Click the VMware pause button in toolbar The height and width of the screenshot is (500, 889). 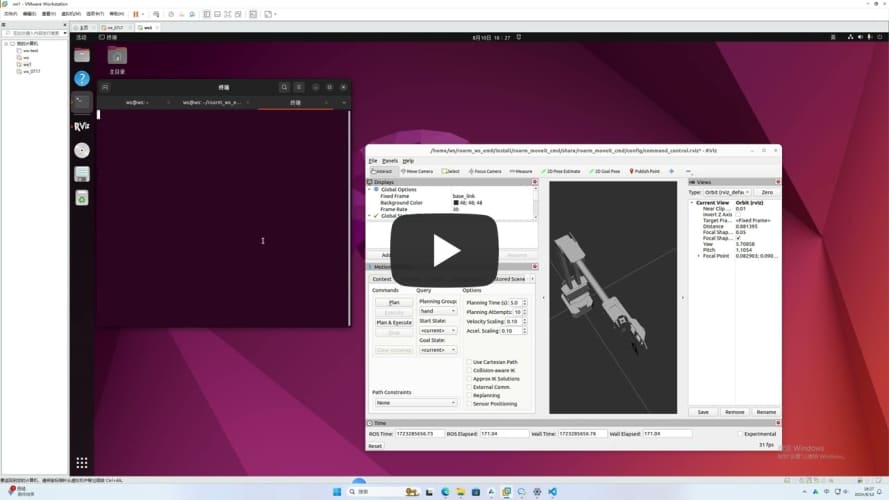(x=136, y=14)
